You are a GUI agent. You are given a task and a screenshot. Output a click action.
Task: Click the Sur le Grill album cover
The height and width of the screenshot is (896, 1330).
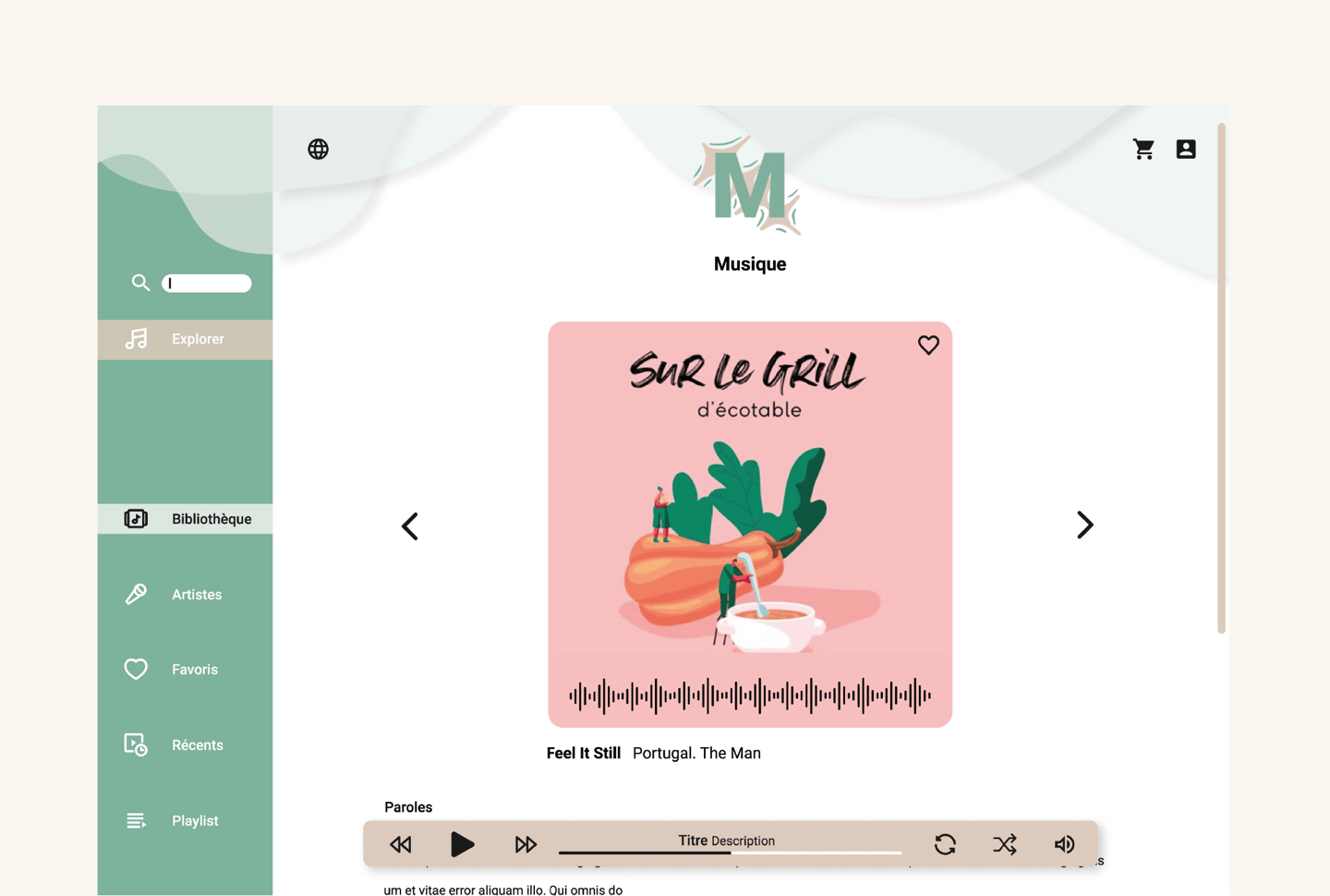[750, 525]
